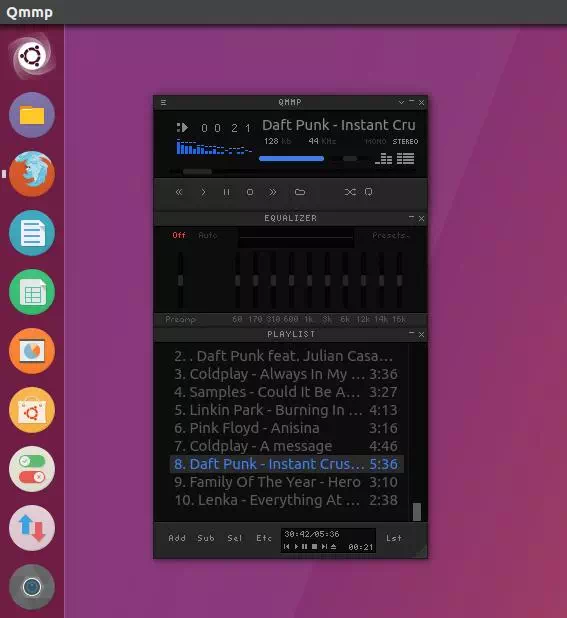
Task: Toggle repeat mode icon
Action: click(368, 192)
